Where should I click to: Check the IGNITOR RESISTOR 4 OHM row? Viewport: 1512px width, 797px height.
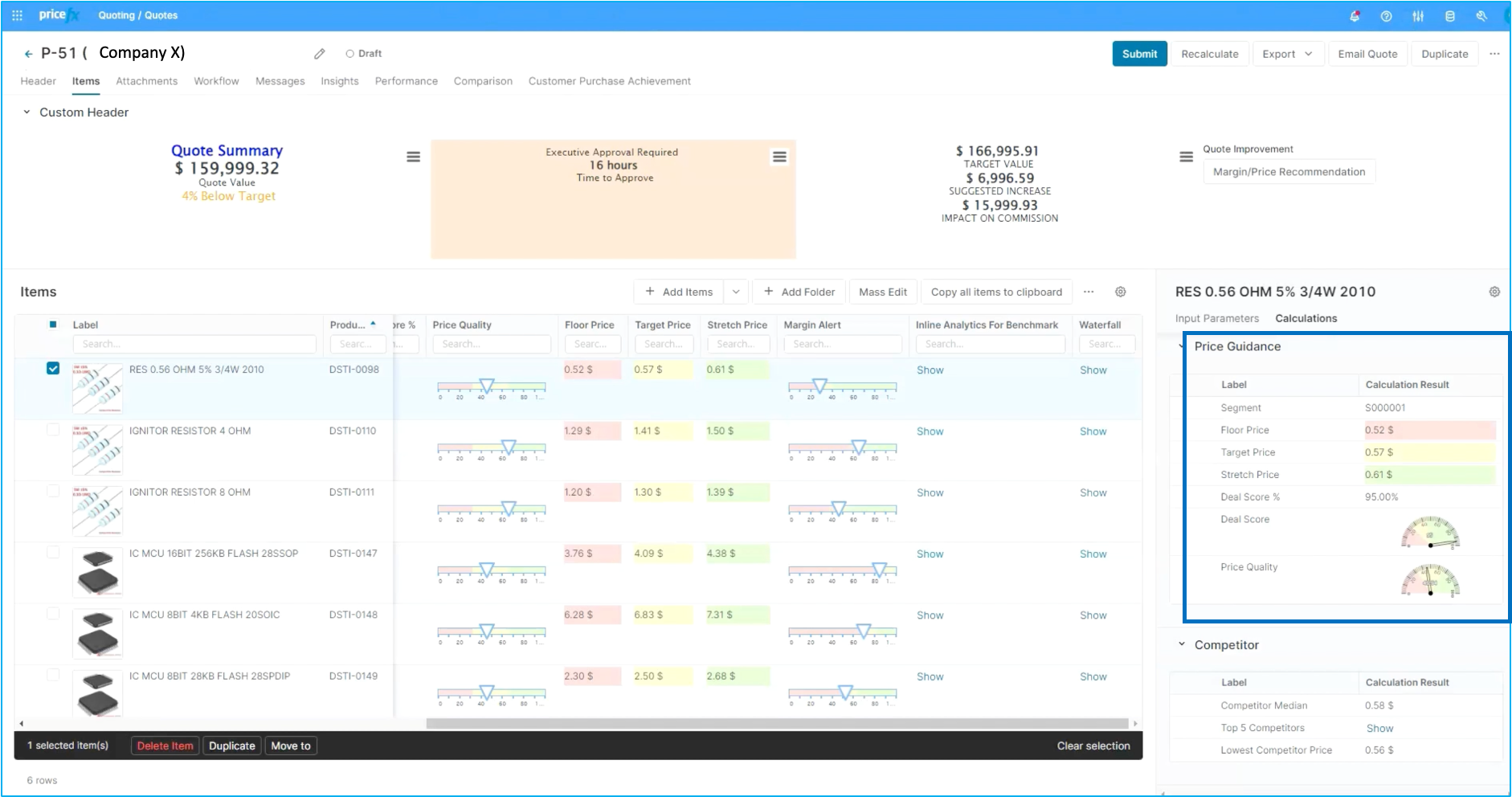53,430
